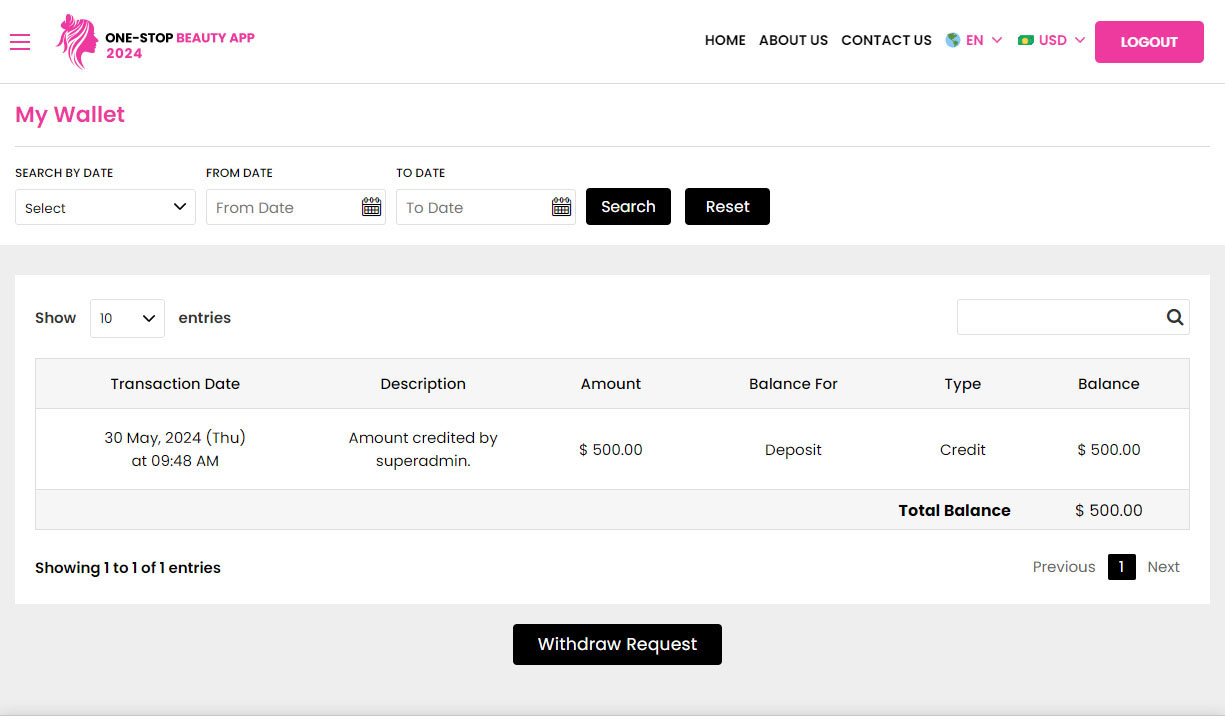
Task: Click 'Amount credited by superadmin.' description
Action: point(423,450)
